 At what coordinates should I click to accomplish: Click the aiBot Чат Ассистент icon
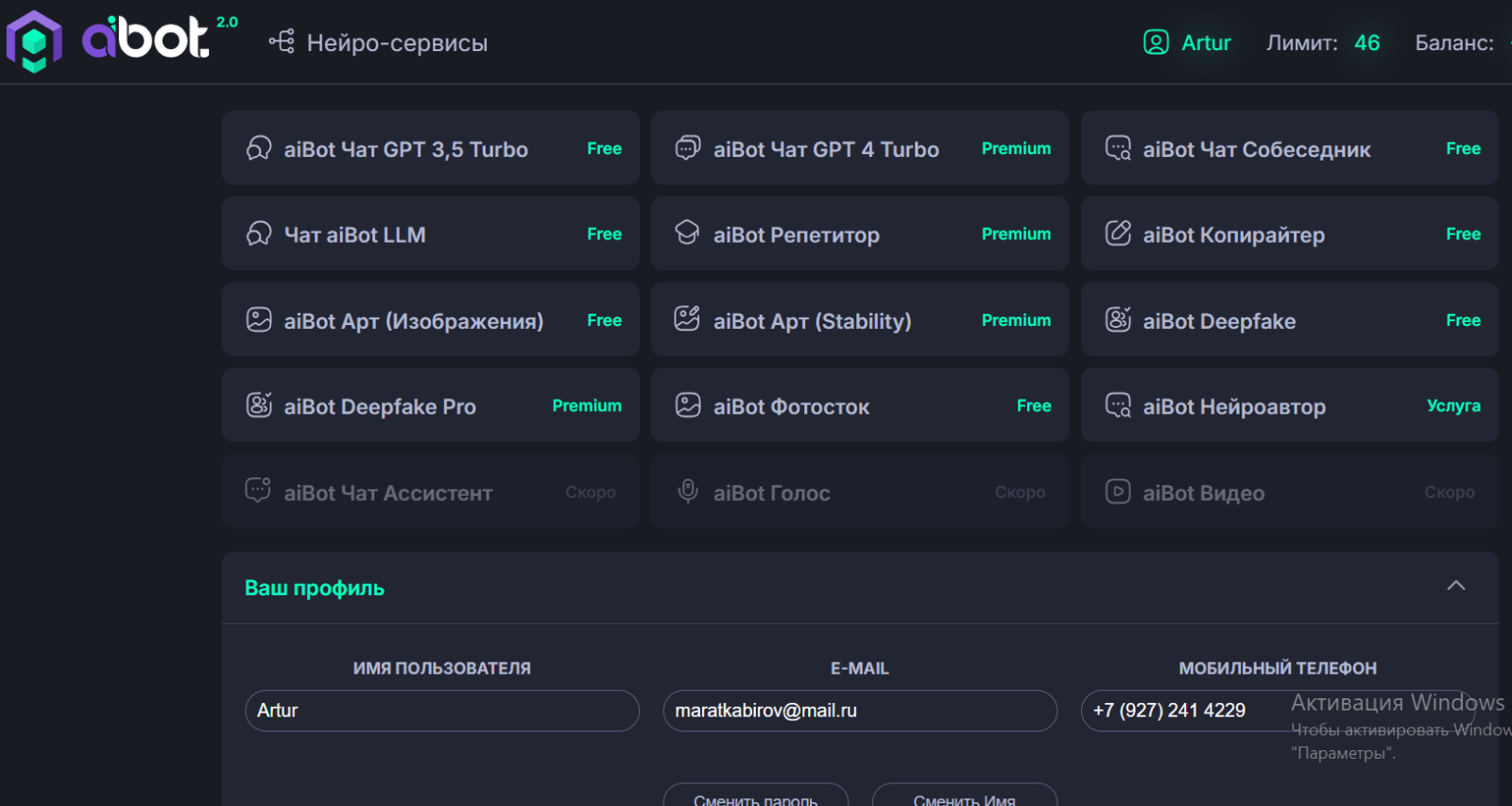click(x=259, y=490)
